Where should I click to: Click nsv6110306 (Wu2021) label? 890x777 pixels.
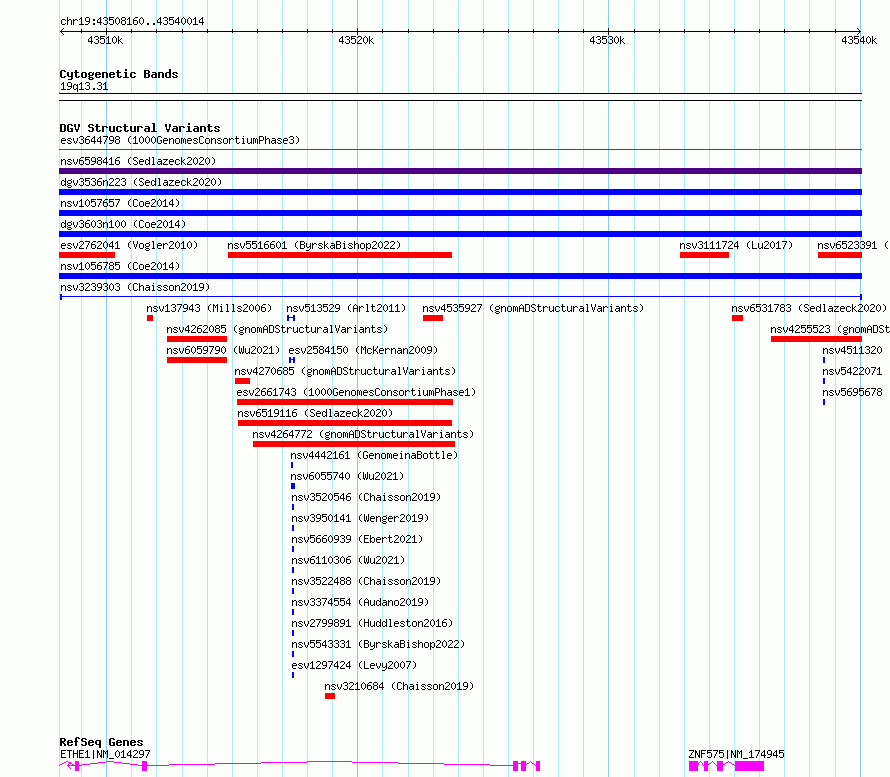(348, 560)
